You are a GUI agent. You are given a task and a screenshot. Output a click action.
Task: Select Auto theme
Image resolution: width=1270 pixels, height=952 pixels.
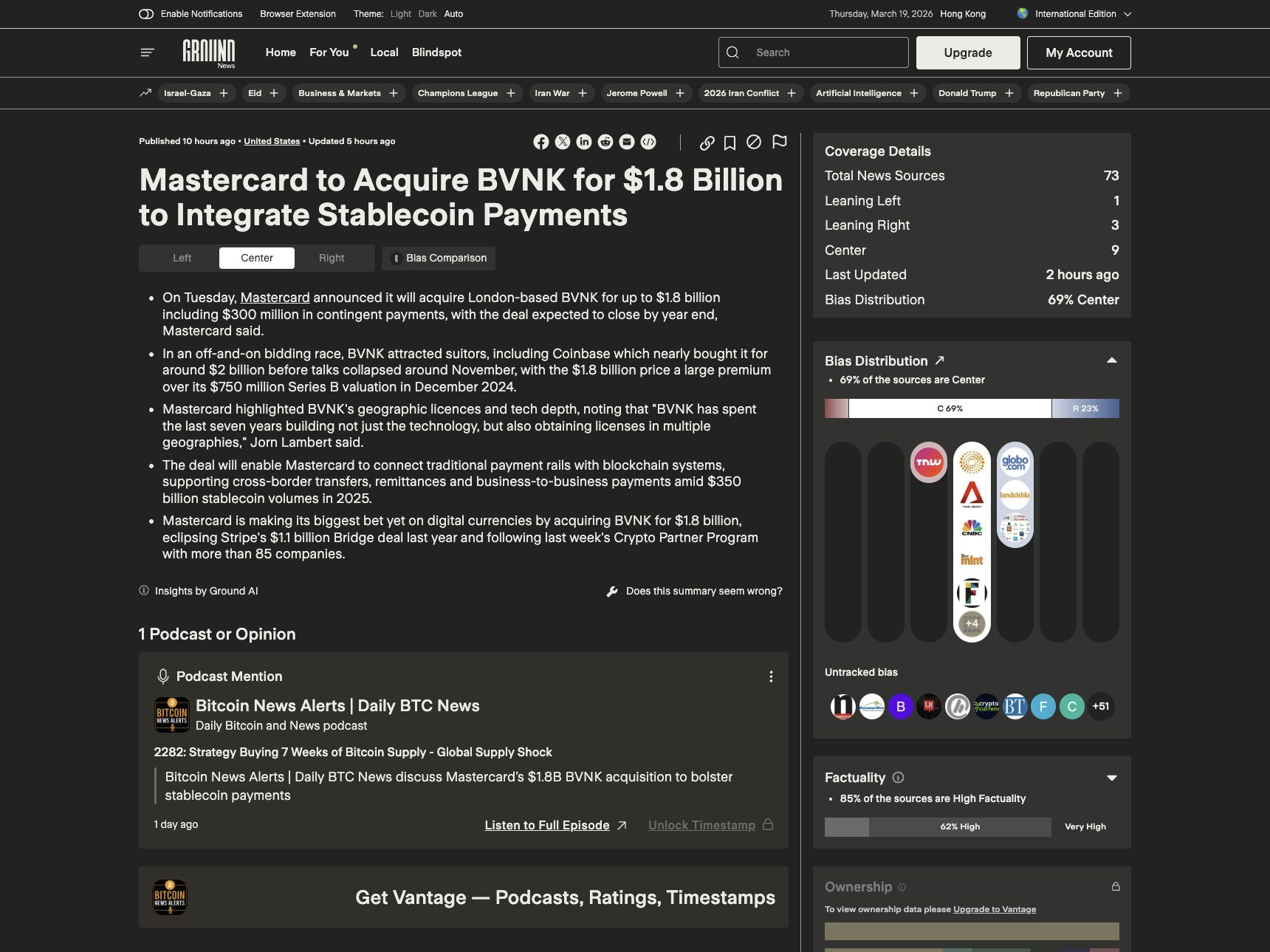[x=453, y=14]
